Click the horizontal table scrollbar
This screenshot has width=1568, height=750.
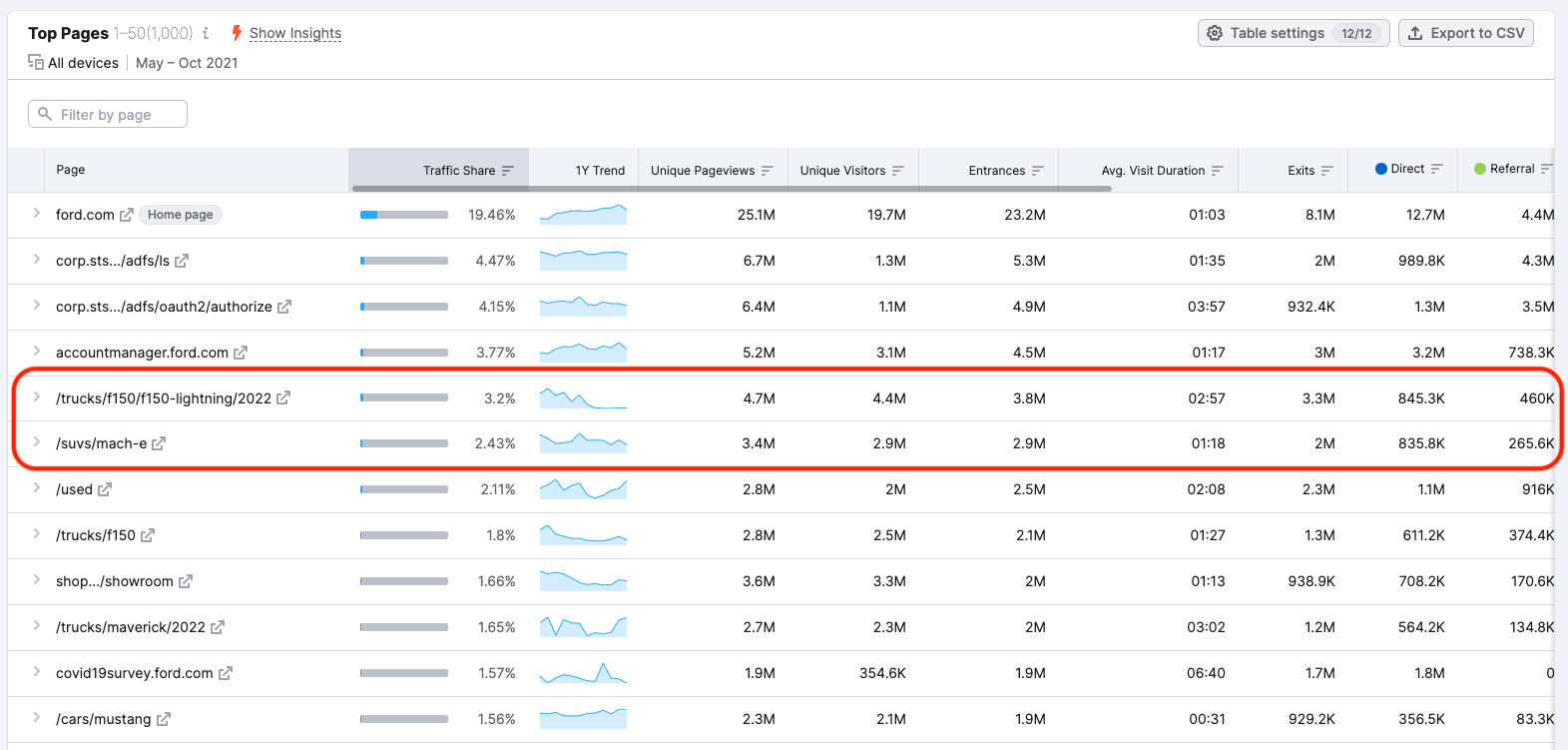[732, 189]
